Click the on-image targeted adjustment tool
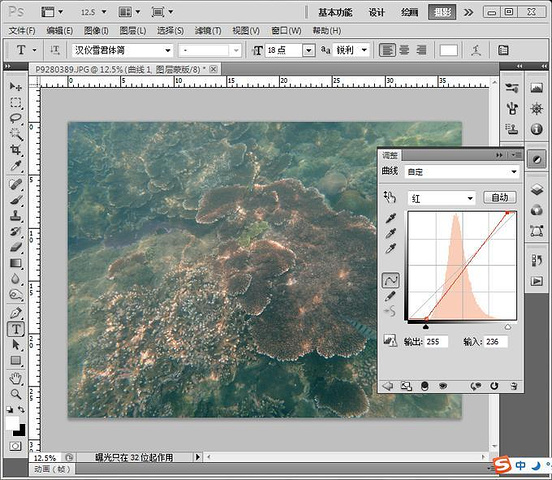Image resolution: width=552 pixels, height=480 pixels. pos(390,197)
